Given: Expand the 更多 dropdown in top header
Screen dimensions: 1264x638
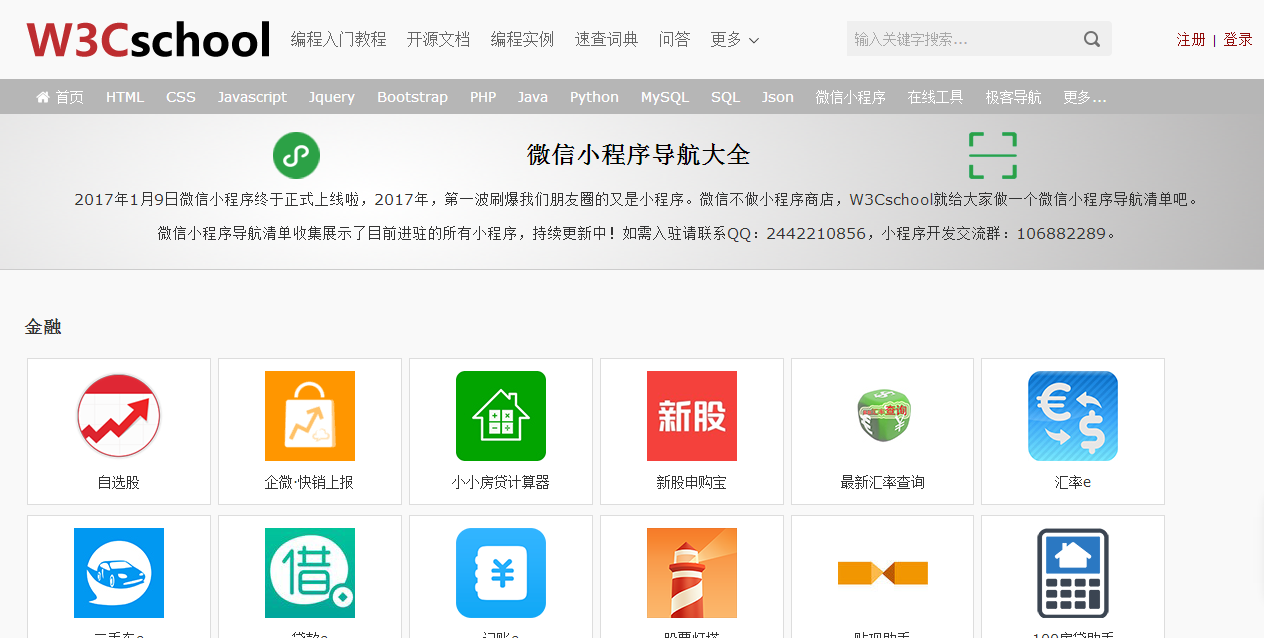Looking at the screenshot, I should click(x=735, y=39).
